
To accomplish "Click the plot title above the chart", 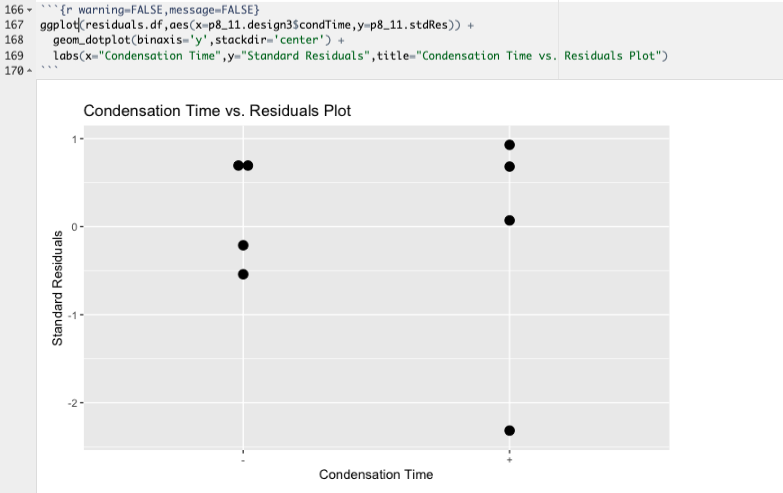I will point(217,110).
